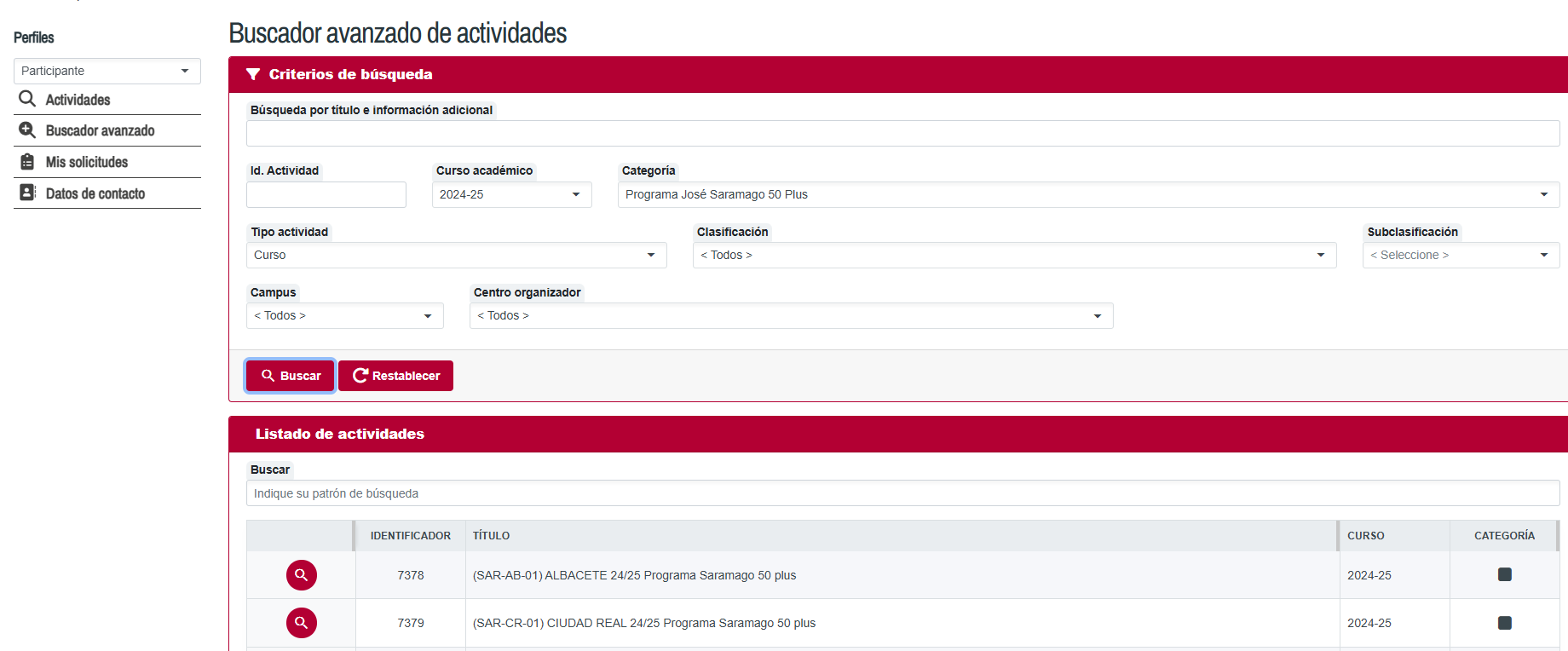Viewport: 1568px width, 651px height.
Task: View details of activity 7378
Action: (301, 575)
